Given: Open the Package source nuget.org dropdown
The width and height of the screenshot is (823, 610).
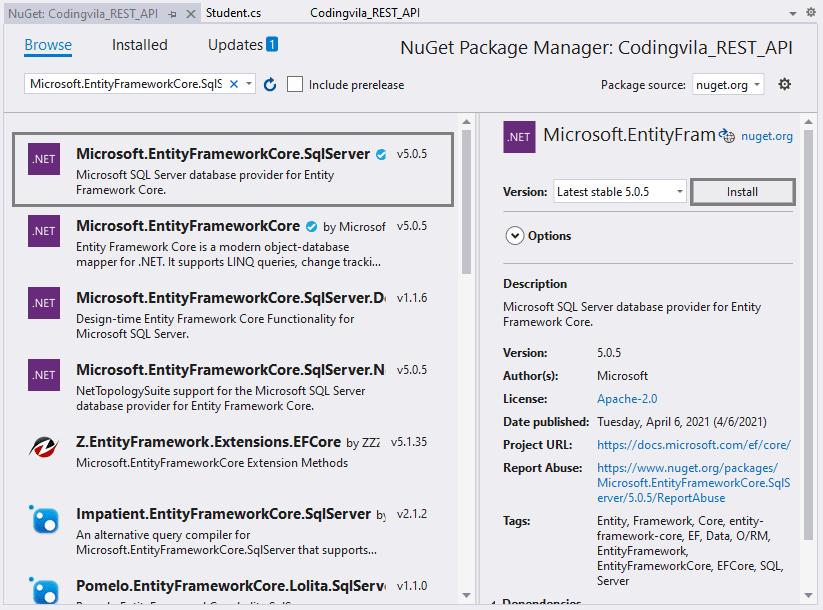Looking at the screenshot, I should coord(728,84).
